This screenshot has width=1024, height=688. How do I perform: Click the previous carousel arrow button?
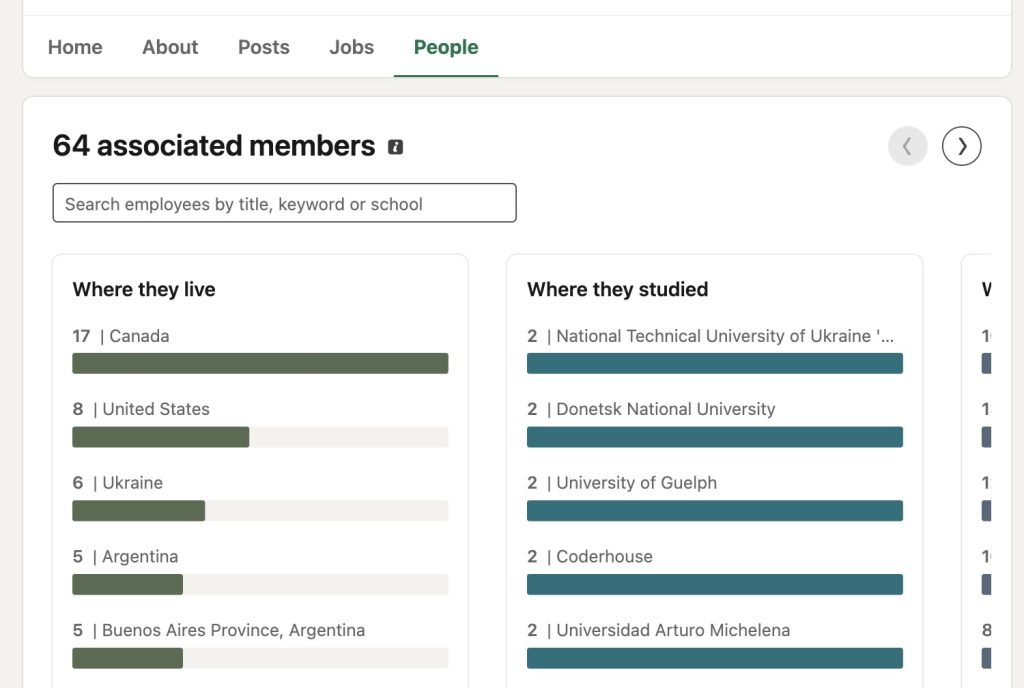tap(907, 146)
